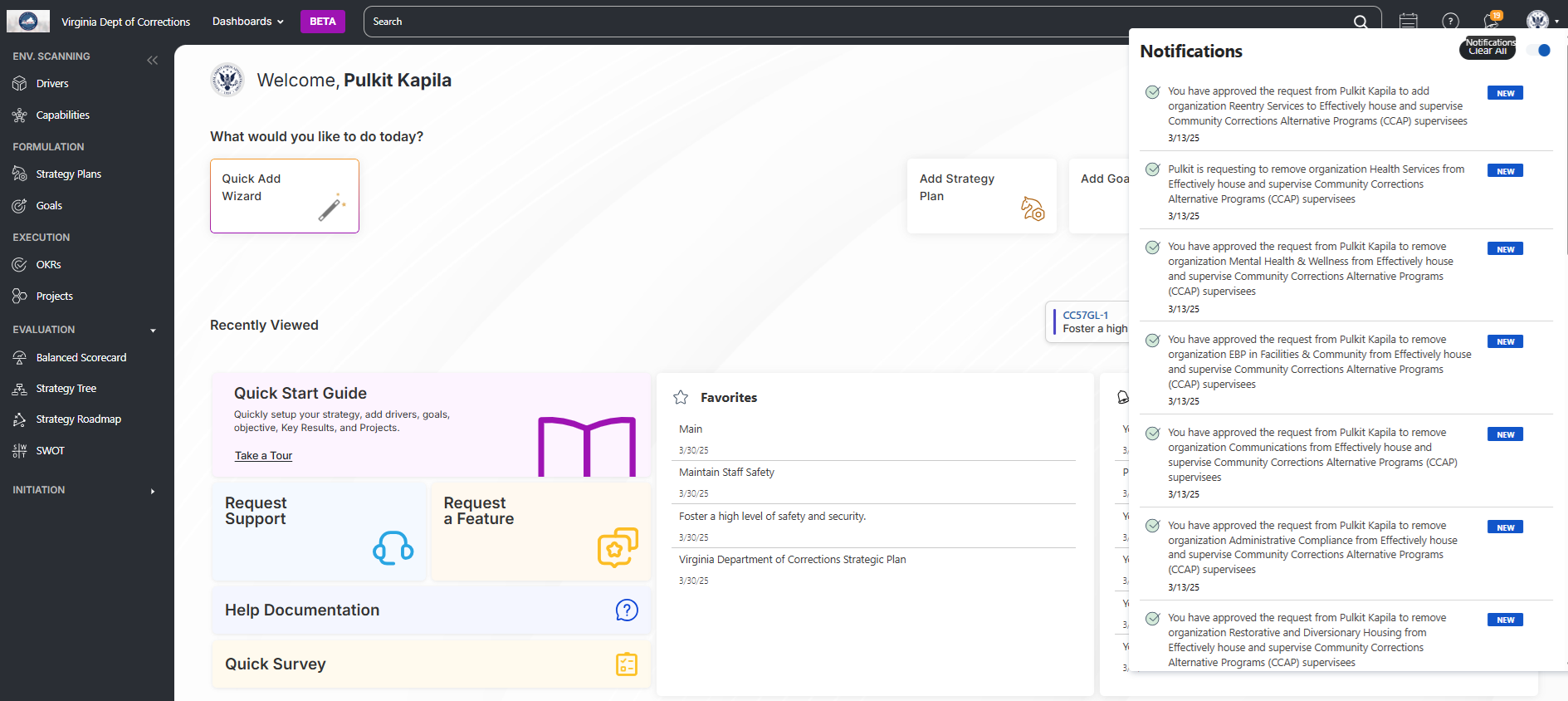Click the notifications bell with badge
Viewport: 1568px width, 701px height.
[x=1492, y=20]
